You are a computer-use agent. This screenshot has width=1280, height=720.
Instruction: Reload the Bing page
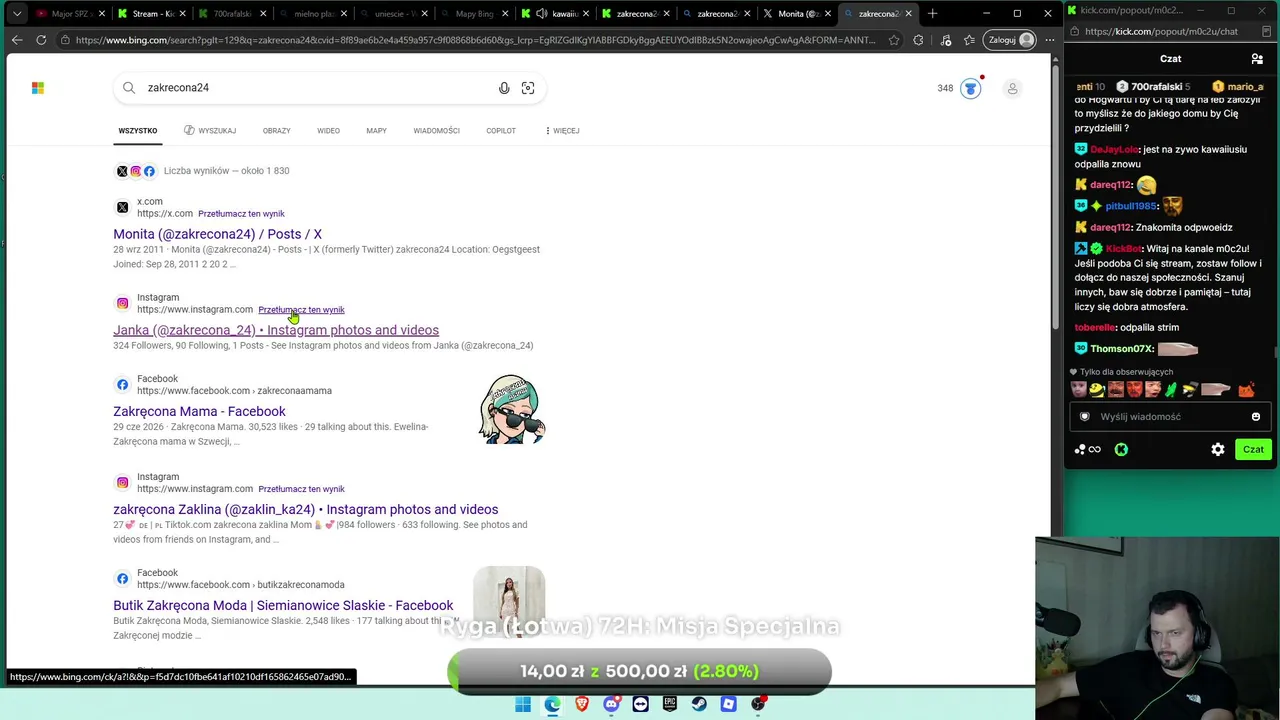pos(41,40)
